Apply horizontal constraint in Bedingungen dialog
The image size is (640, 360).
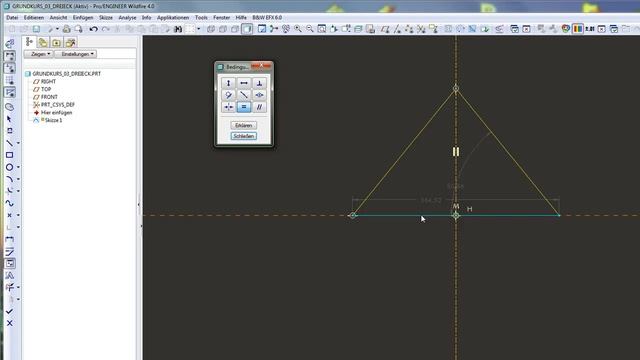[244, 83]
